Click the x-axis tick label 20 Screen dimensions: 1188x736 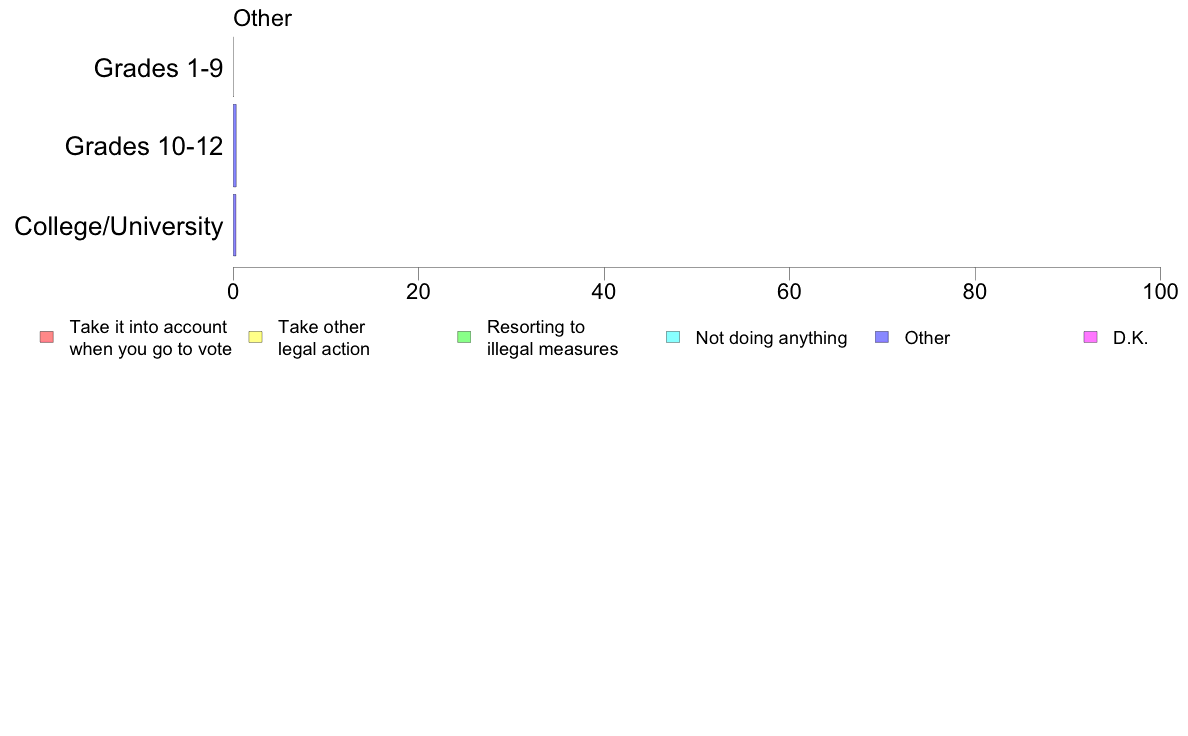coord(418,292)
